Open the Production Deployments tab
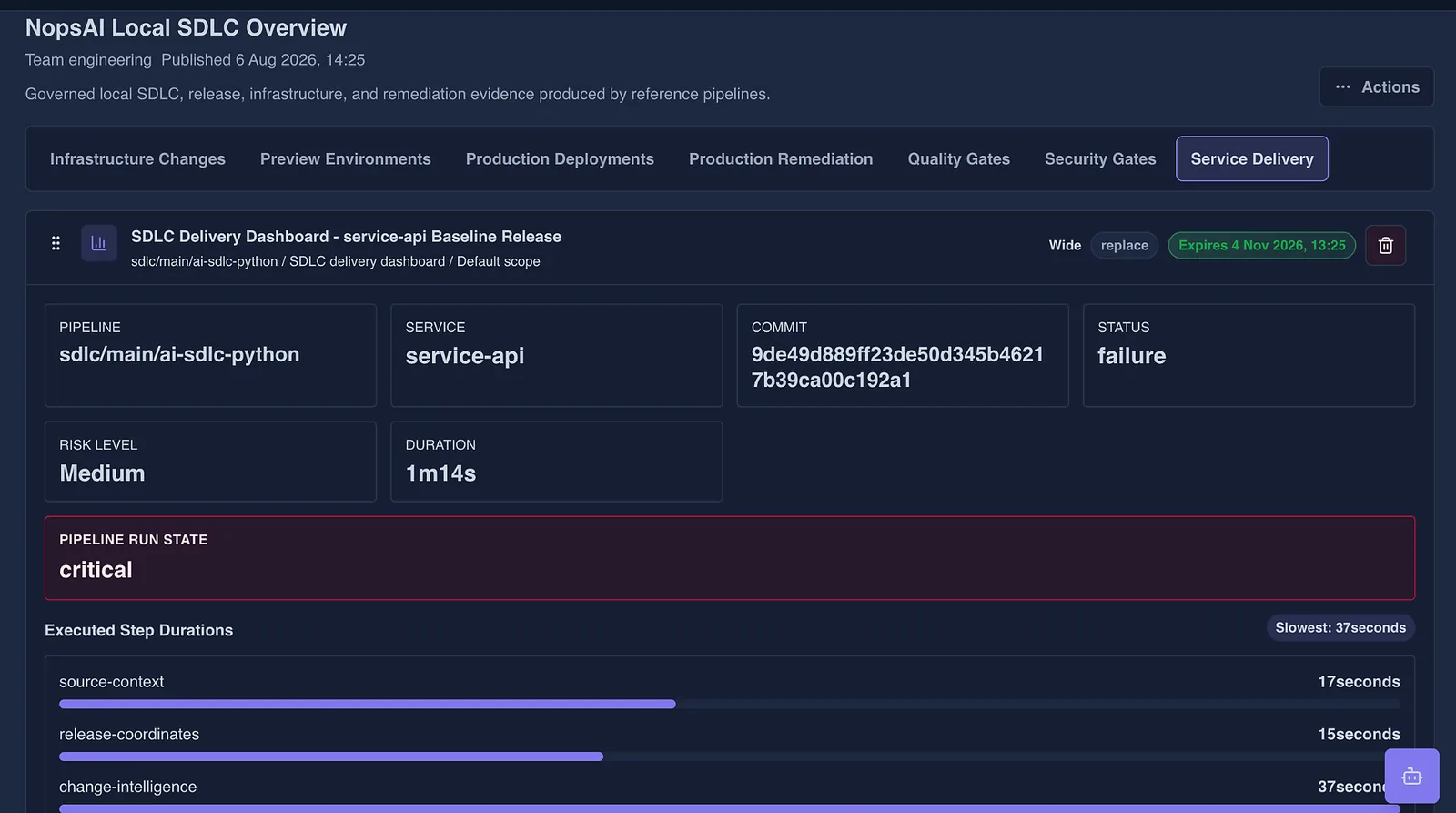This screenshot has height=813, width=1456. pos(560,158)
